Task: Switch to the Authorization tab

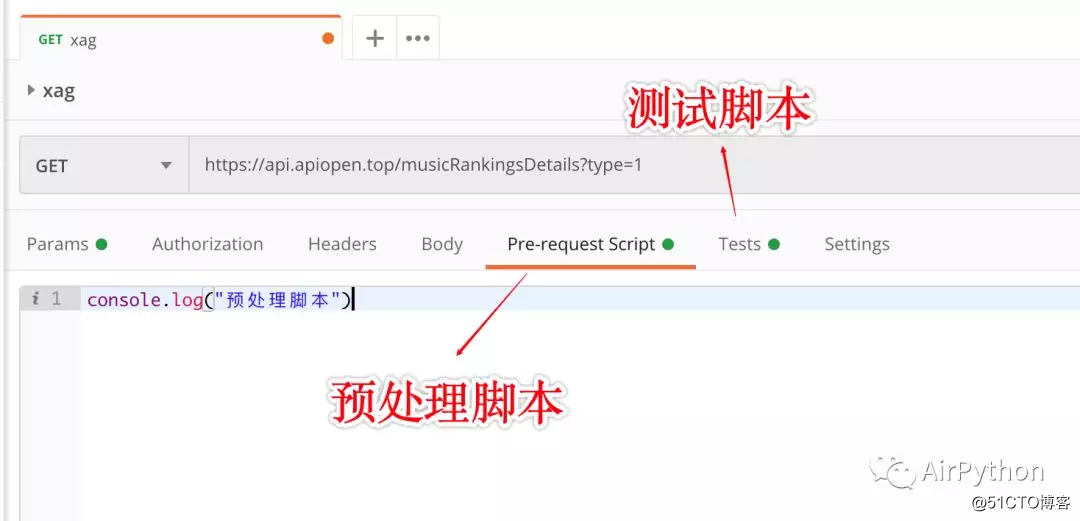Action: (x=207, y=244)
